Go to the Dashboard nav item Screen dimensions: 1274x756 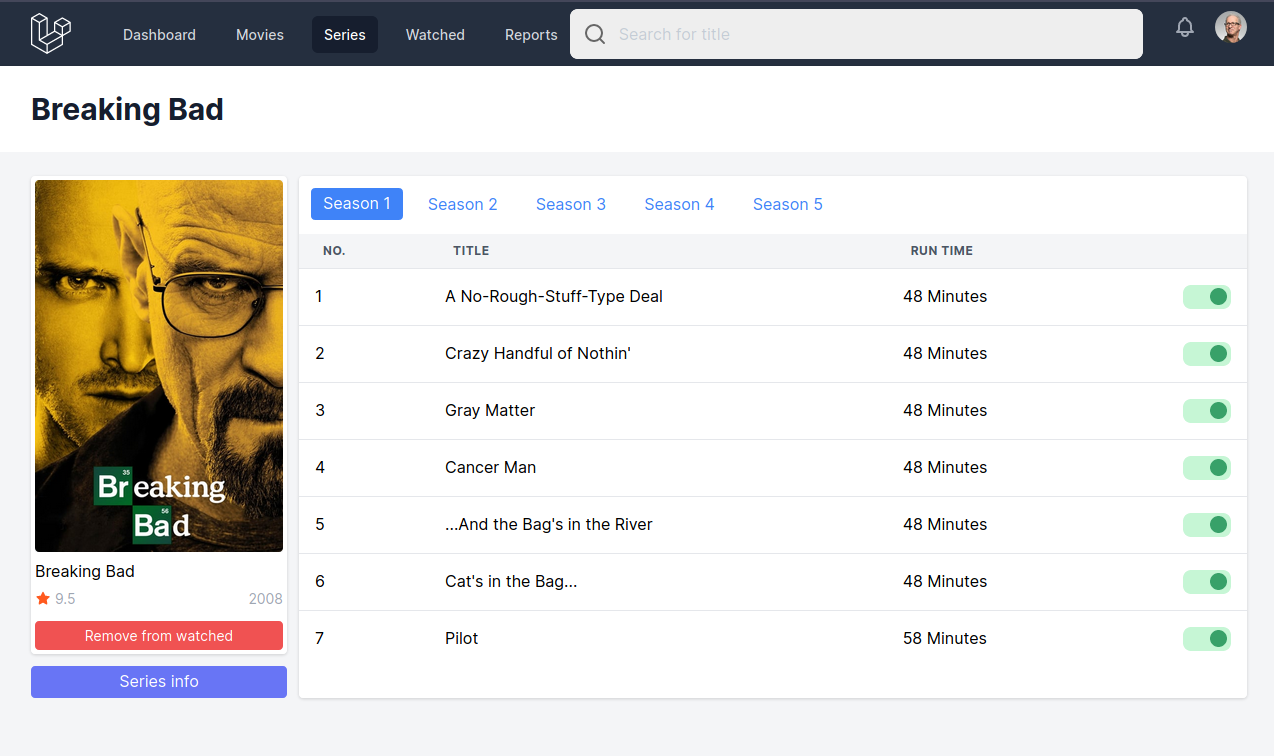159,35
